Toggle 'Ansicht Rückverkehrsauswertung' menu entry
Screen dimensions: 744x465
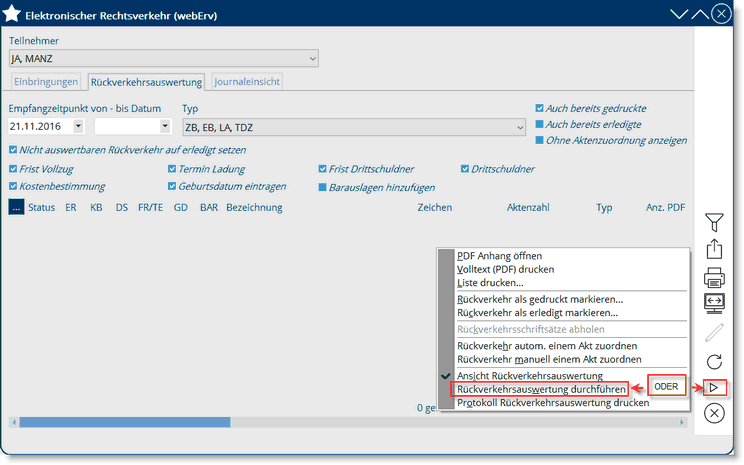click(x=530, y=376)
